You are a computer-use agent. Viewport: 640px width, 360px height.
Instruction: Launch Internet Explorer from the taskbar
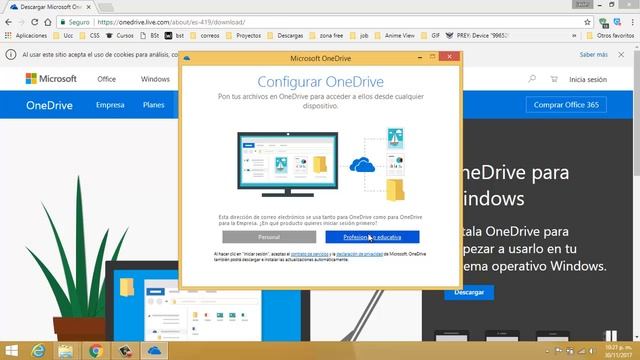pos(38,351)
